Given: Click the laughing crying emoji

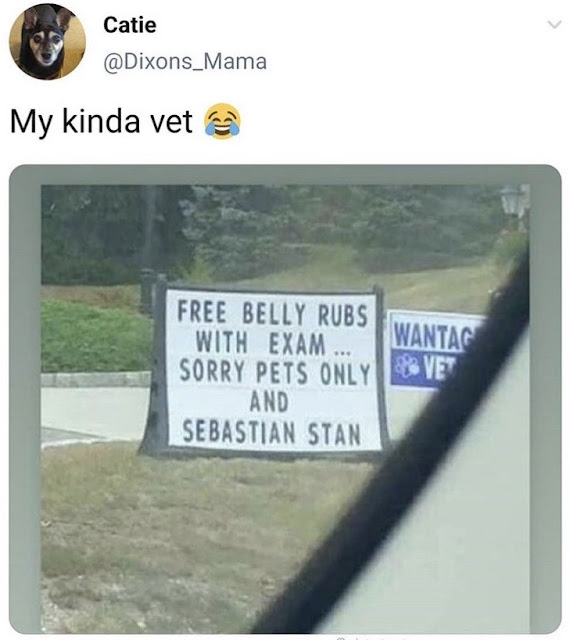Looking at the screenshot, I should click(222, 121).
